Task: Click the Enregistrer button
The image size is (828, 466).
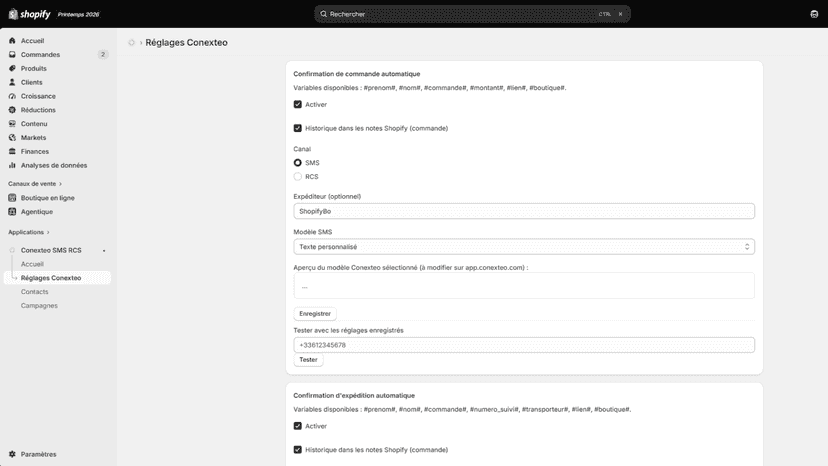Action: point(315,313)
